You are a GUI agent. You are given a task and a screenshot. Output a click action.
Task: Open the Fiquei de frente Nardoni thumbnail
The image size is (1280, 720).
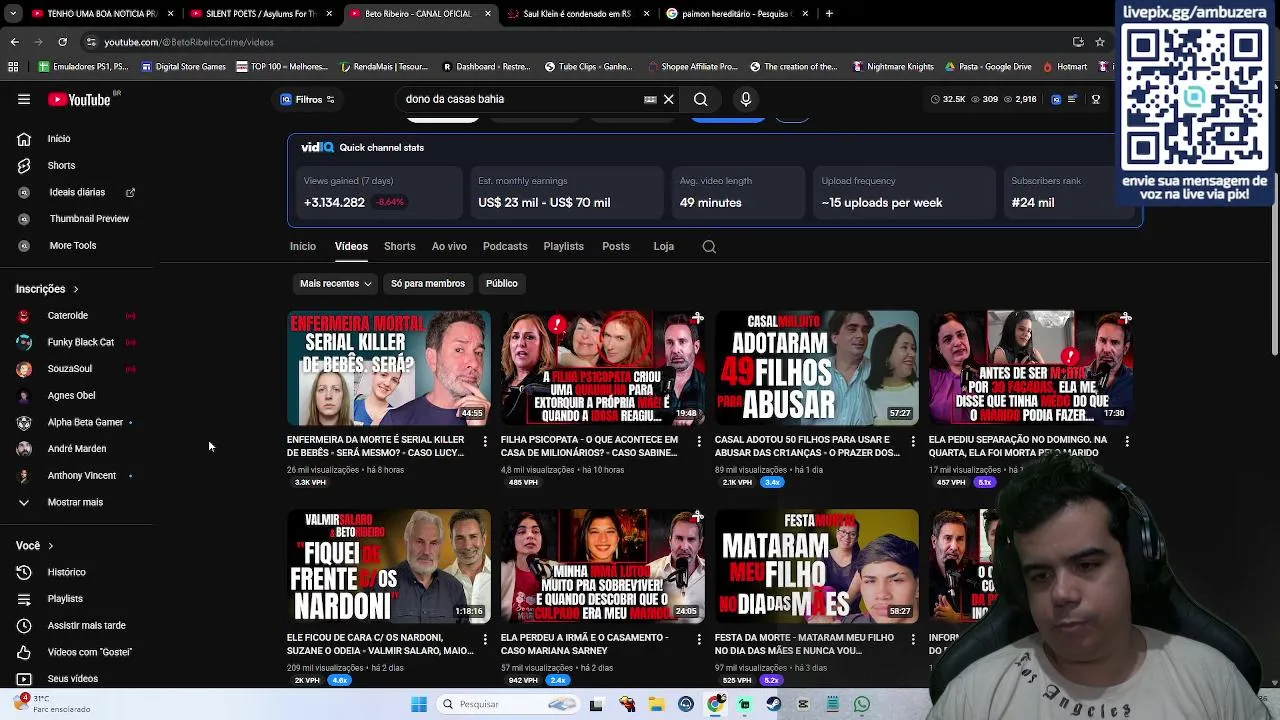click(x=389, y=566)
